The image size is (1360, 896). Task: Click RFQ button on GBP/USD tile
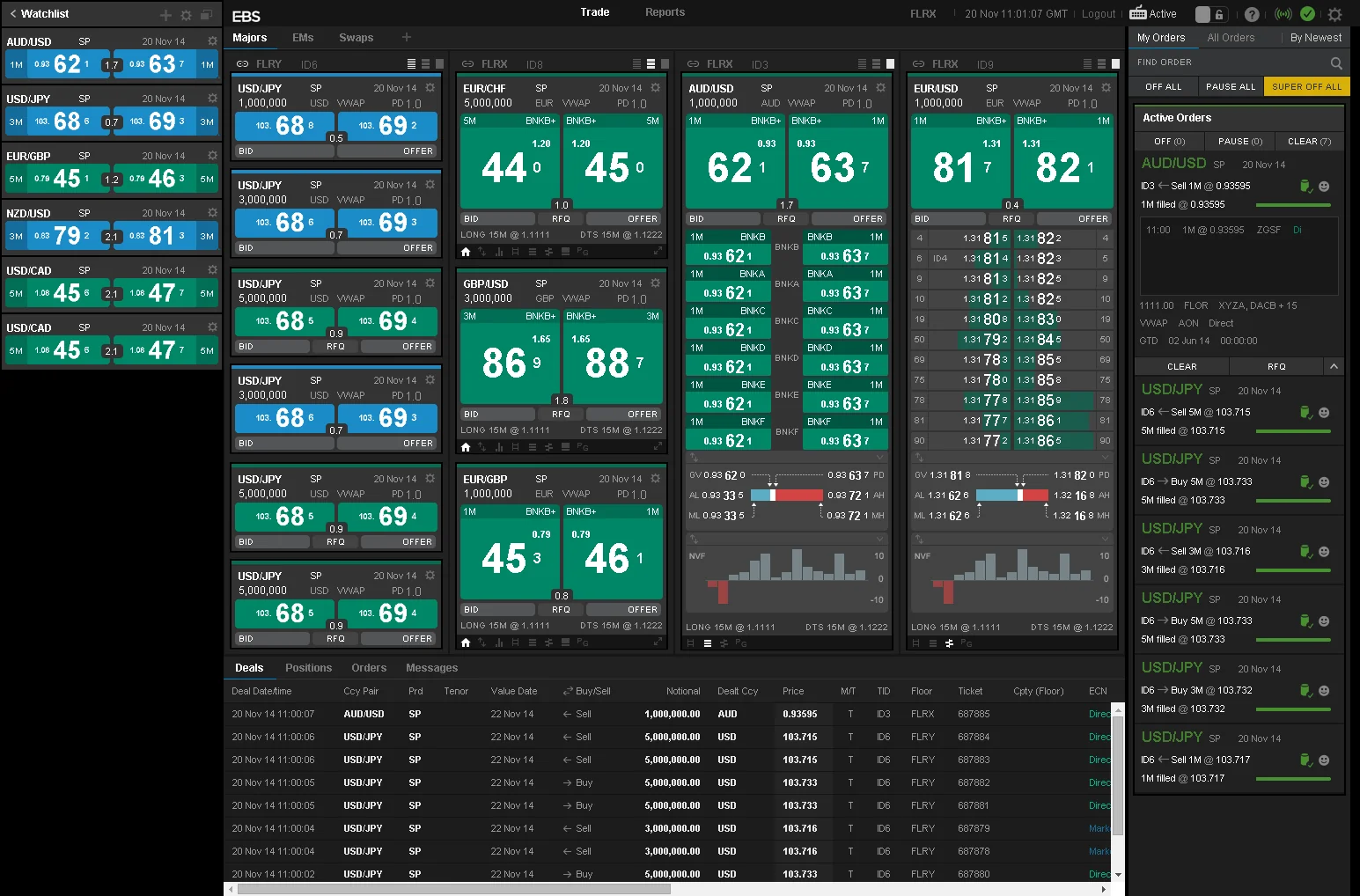click(561, 414)
